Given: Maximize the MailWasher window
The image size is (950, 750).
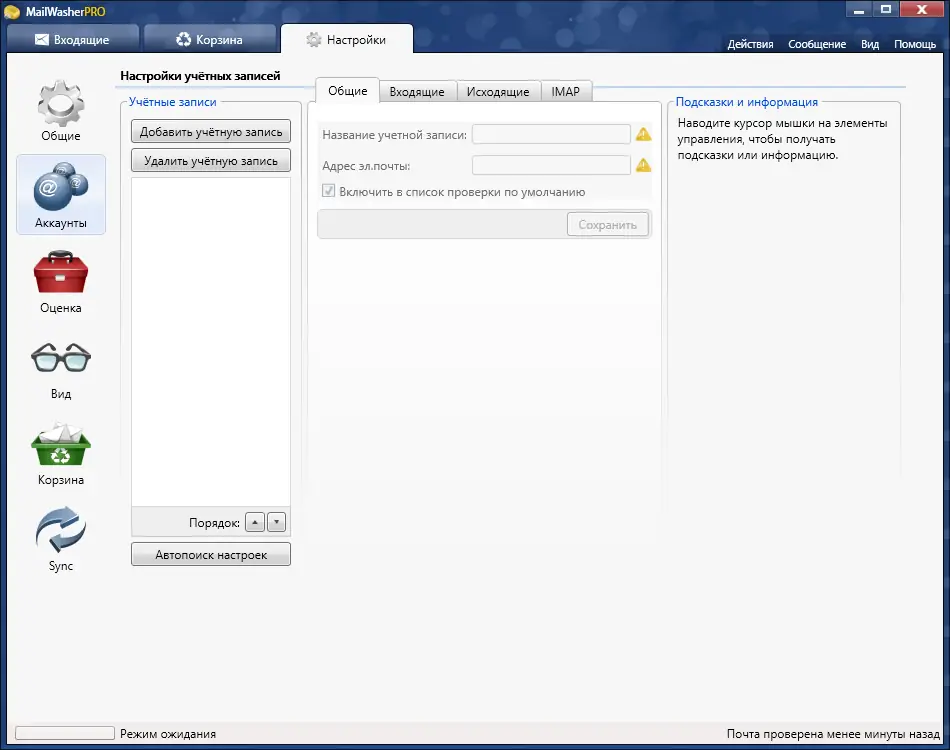Looking at the screenshot, I should pyautogui.click(x=886, y=9).
